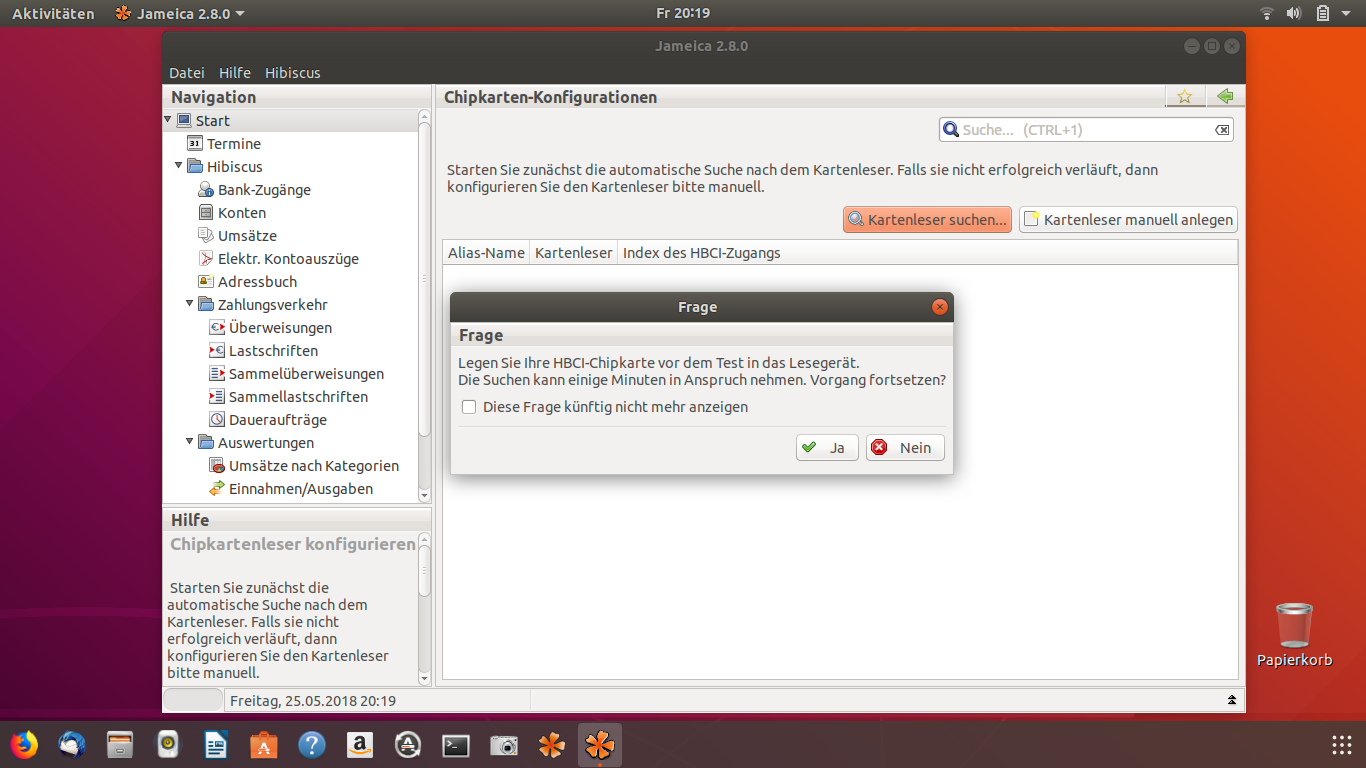Open system tray volume icon
The image size is (1366, 768).
point(1294,14)
